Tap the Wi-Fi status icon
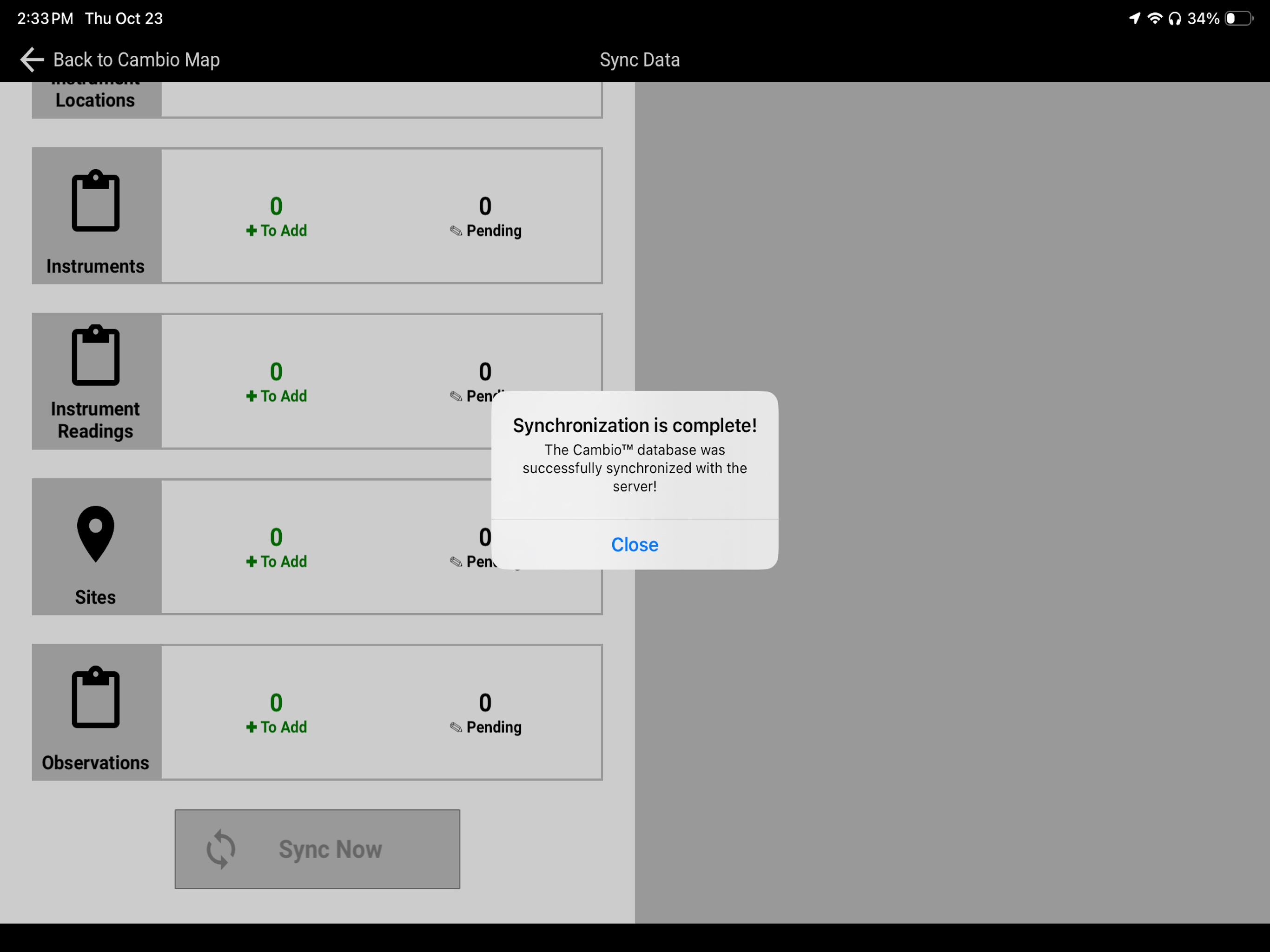This screenshot has height=952, width=1270. [x=1155, y=19]
